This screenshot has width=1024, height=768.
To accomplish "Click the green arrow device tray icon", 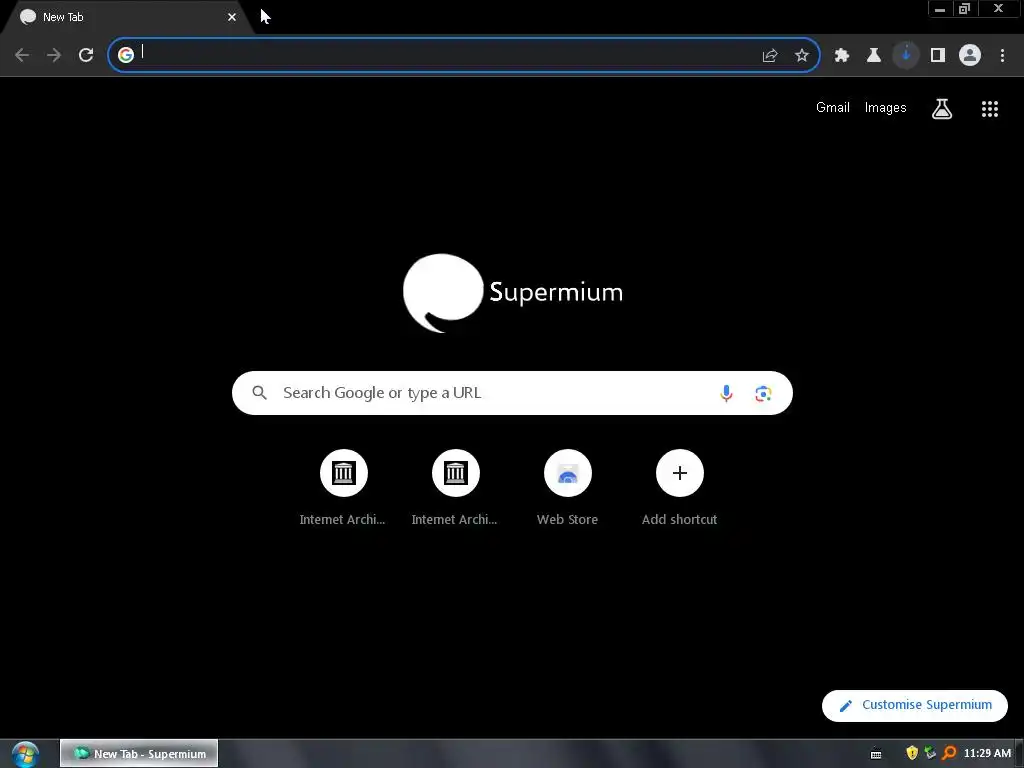I will 930,754.
